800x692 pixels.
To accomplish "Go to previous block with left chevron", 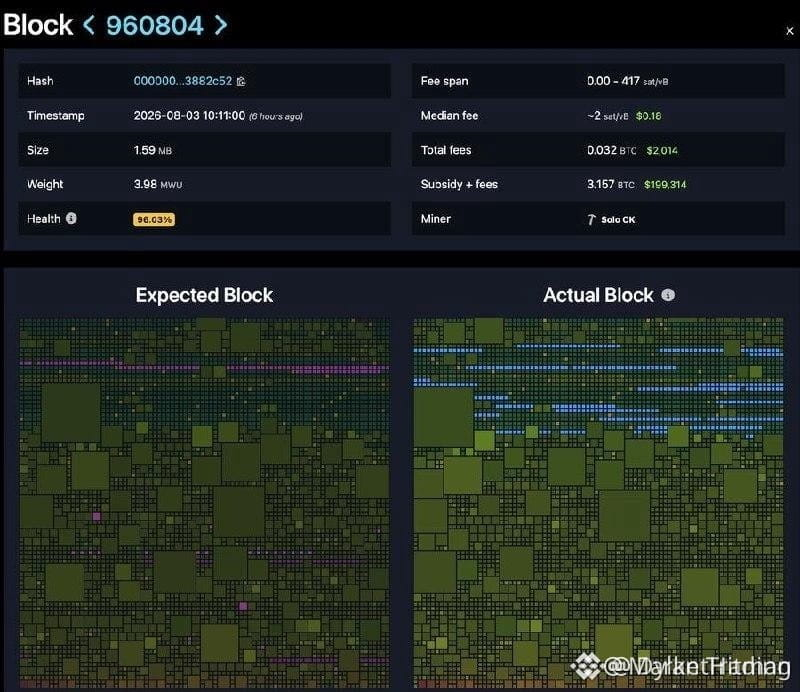I will (89, 24).
